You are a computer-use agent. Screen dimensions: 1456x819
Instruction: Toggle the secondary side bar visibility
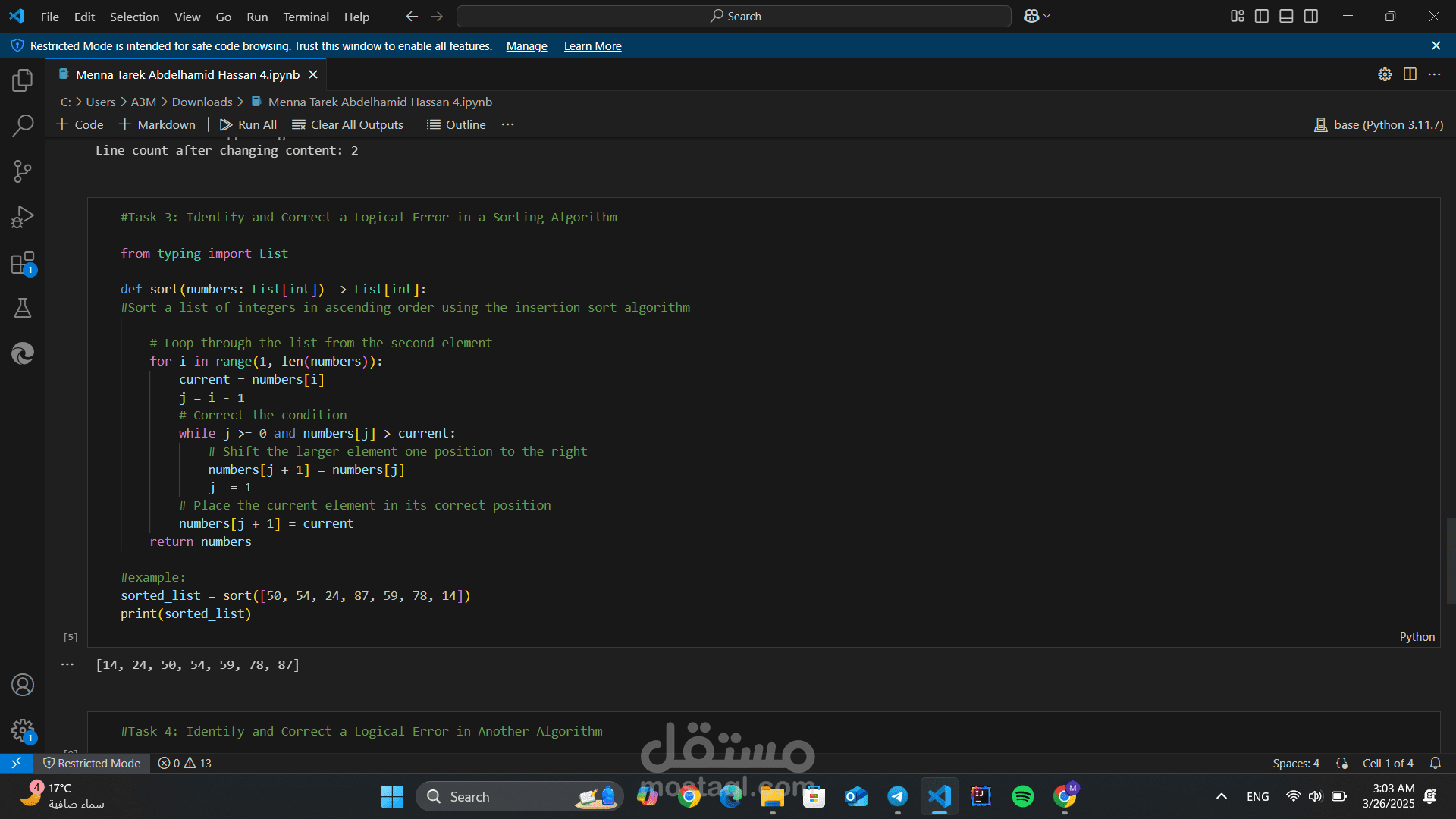pyautogui.click(x=1311, y=16)
